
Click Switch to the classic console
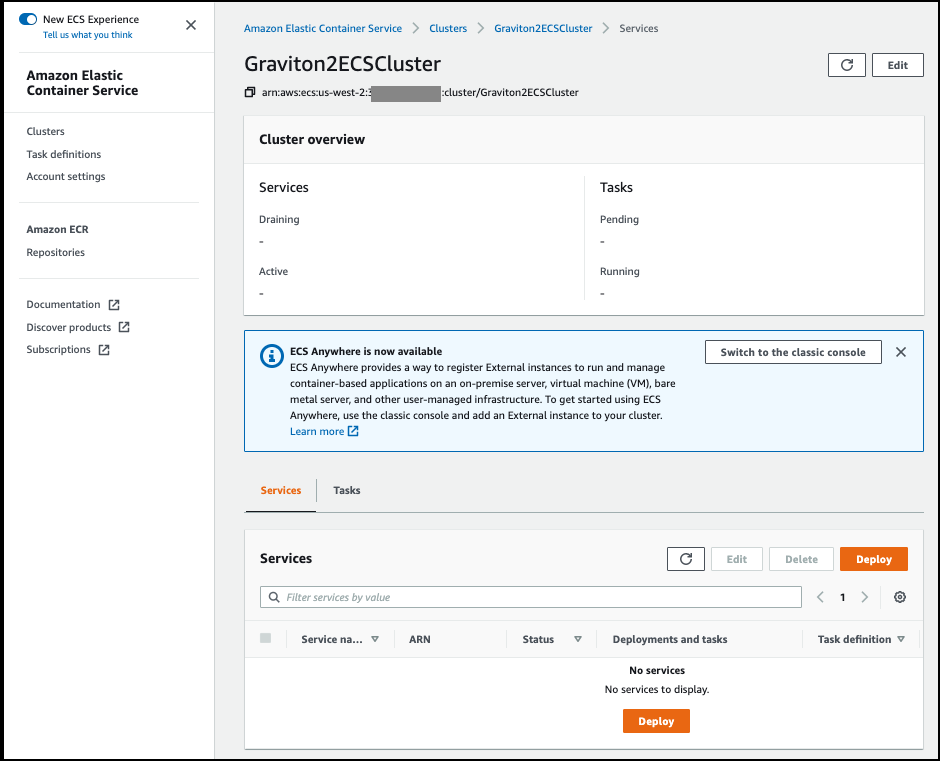click(793, 352)
